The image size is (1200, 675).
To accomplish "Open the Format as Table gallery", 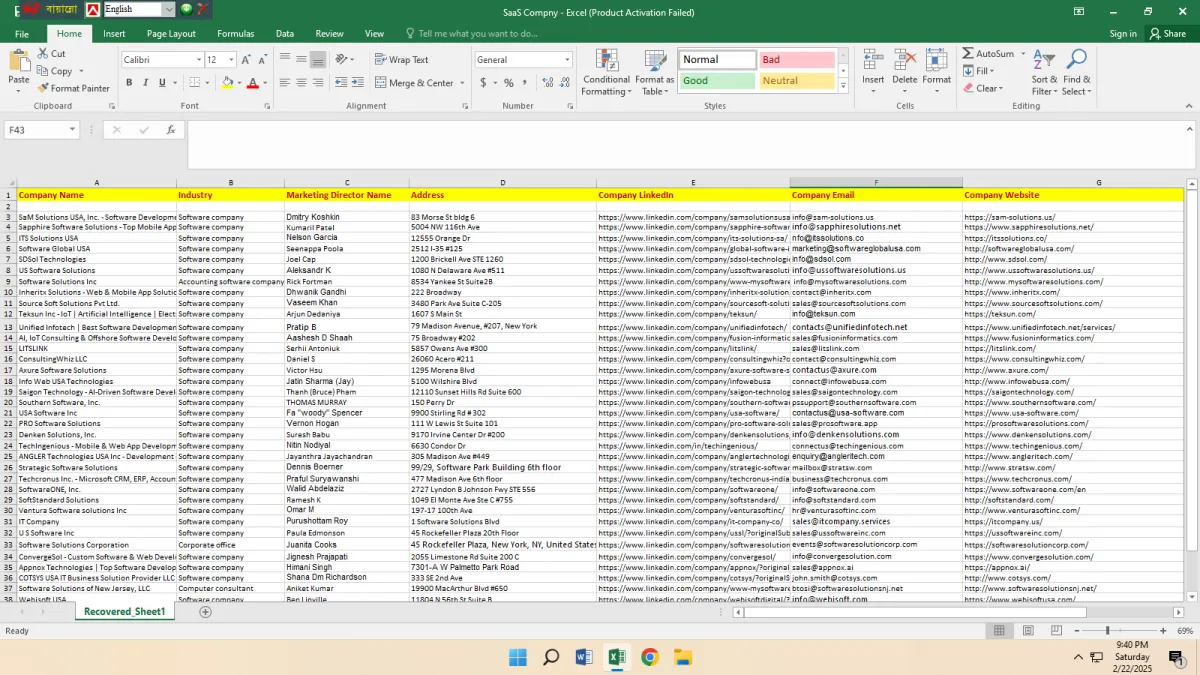I will [x=655, y=72].
